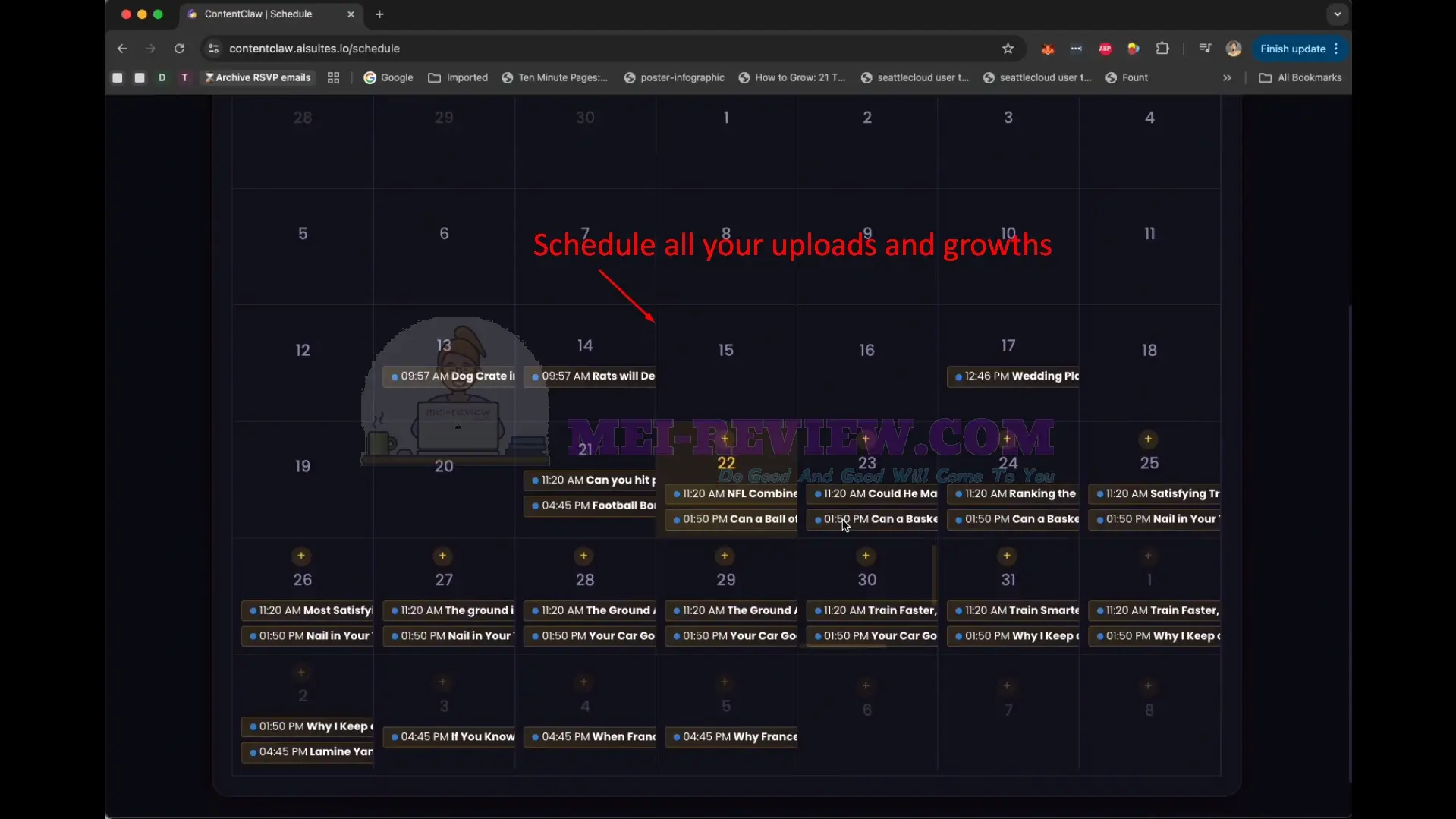
Task: Open the media control toolbar icon
Action: 1205,49
